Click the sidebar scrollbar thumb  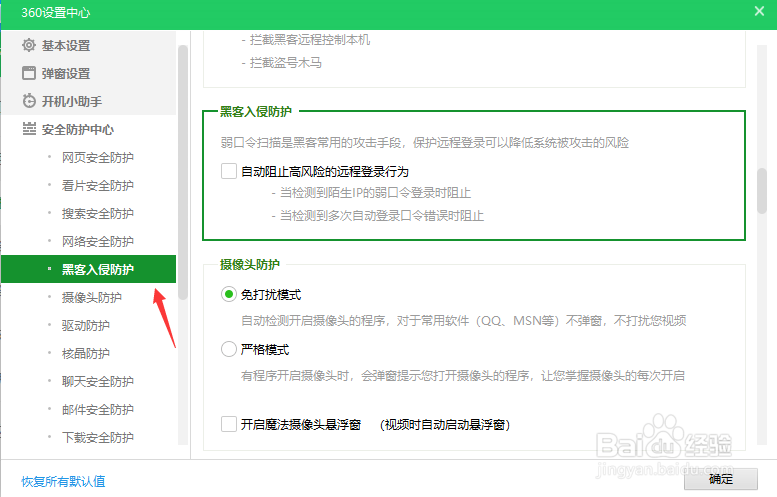pos(183,172)
